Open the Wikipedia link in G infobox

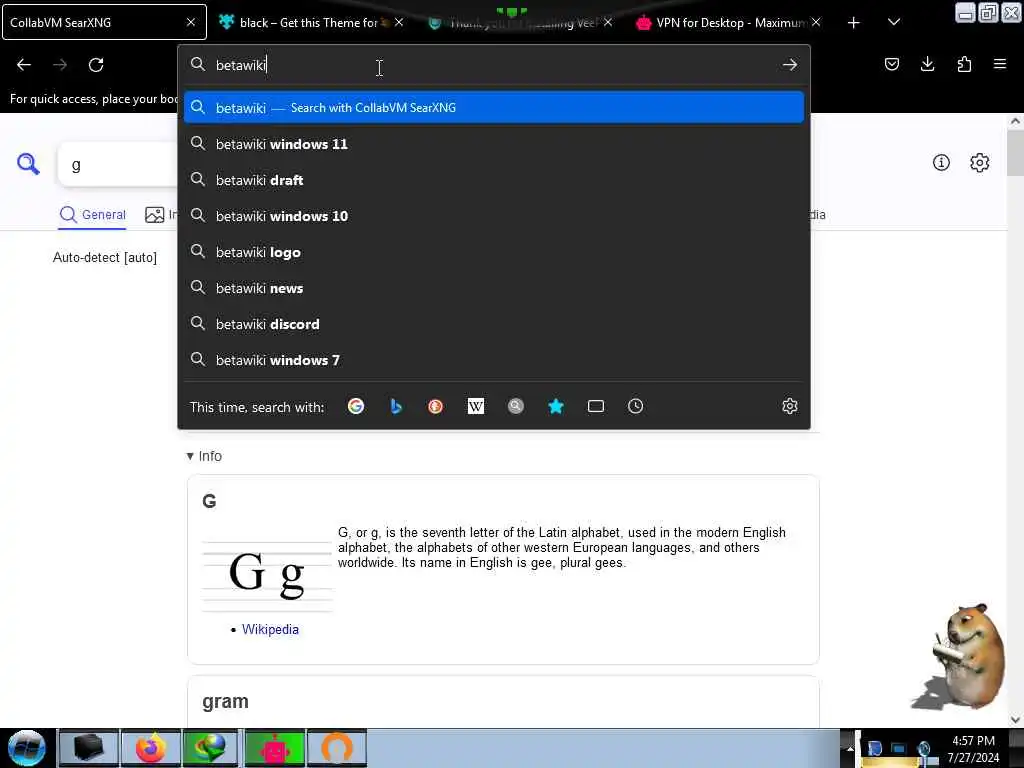pos(270,630)
